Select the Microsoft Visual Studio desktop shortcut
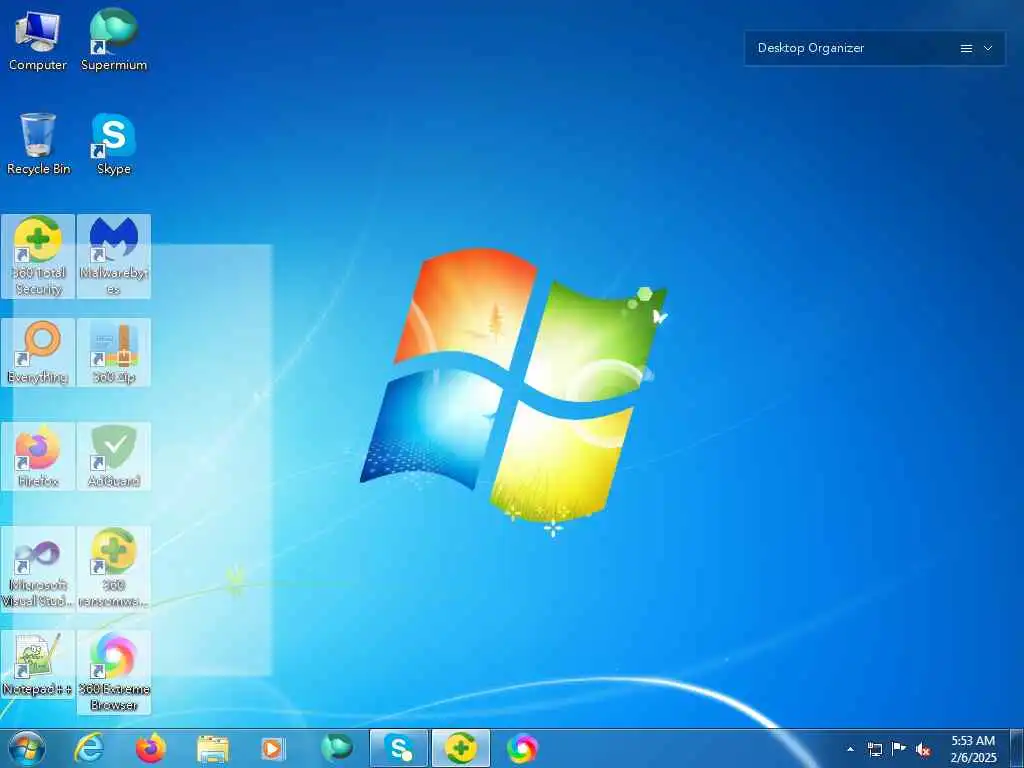Viewport: 1024px width, 768px height. (x=38, y=568)
